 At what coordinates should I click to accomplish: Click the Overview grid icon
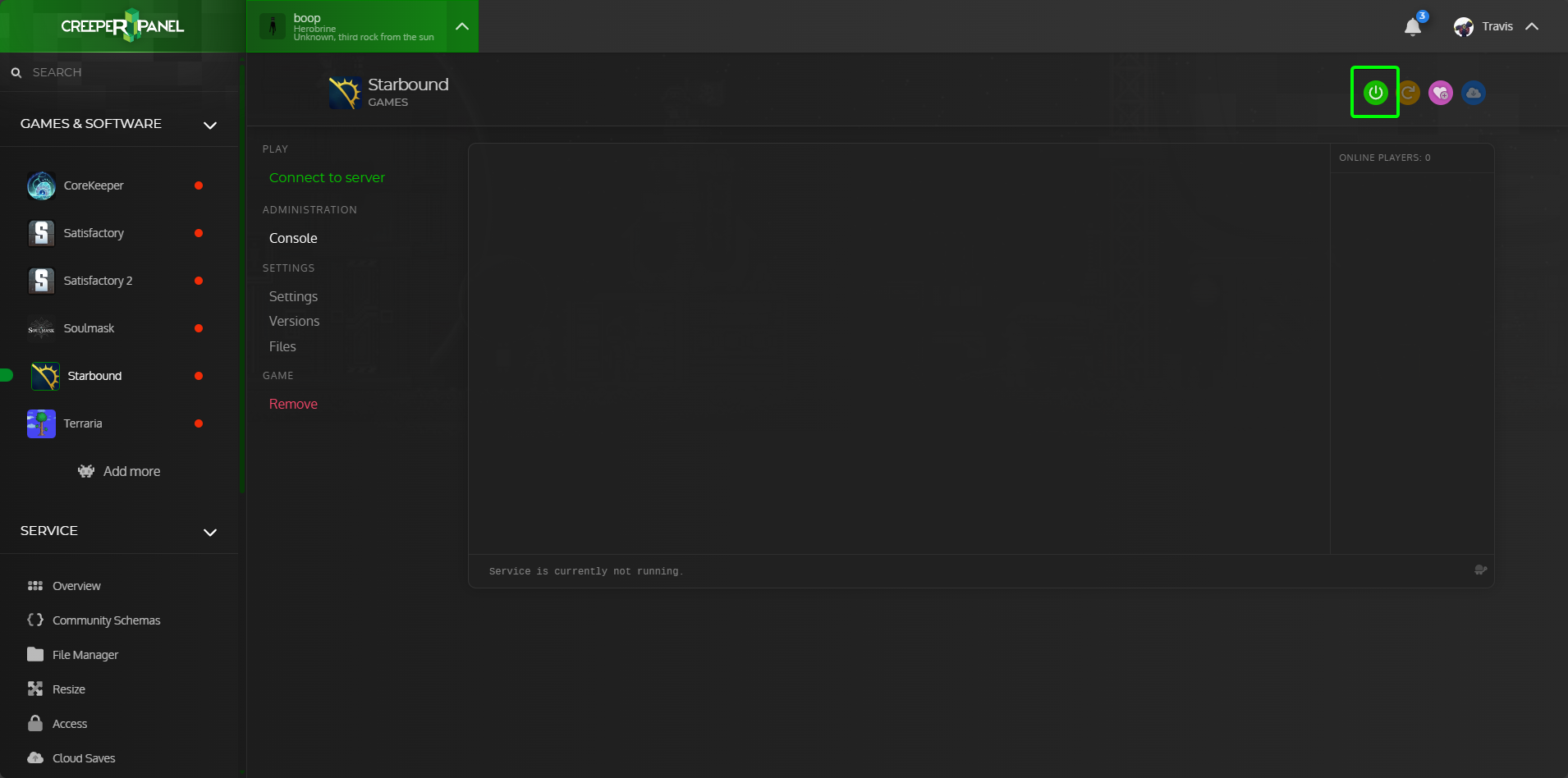pos(35,586)
